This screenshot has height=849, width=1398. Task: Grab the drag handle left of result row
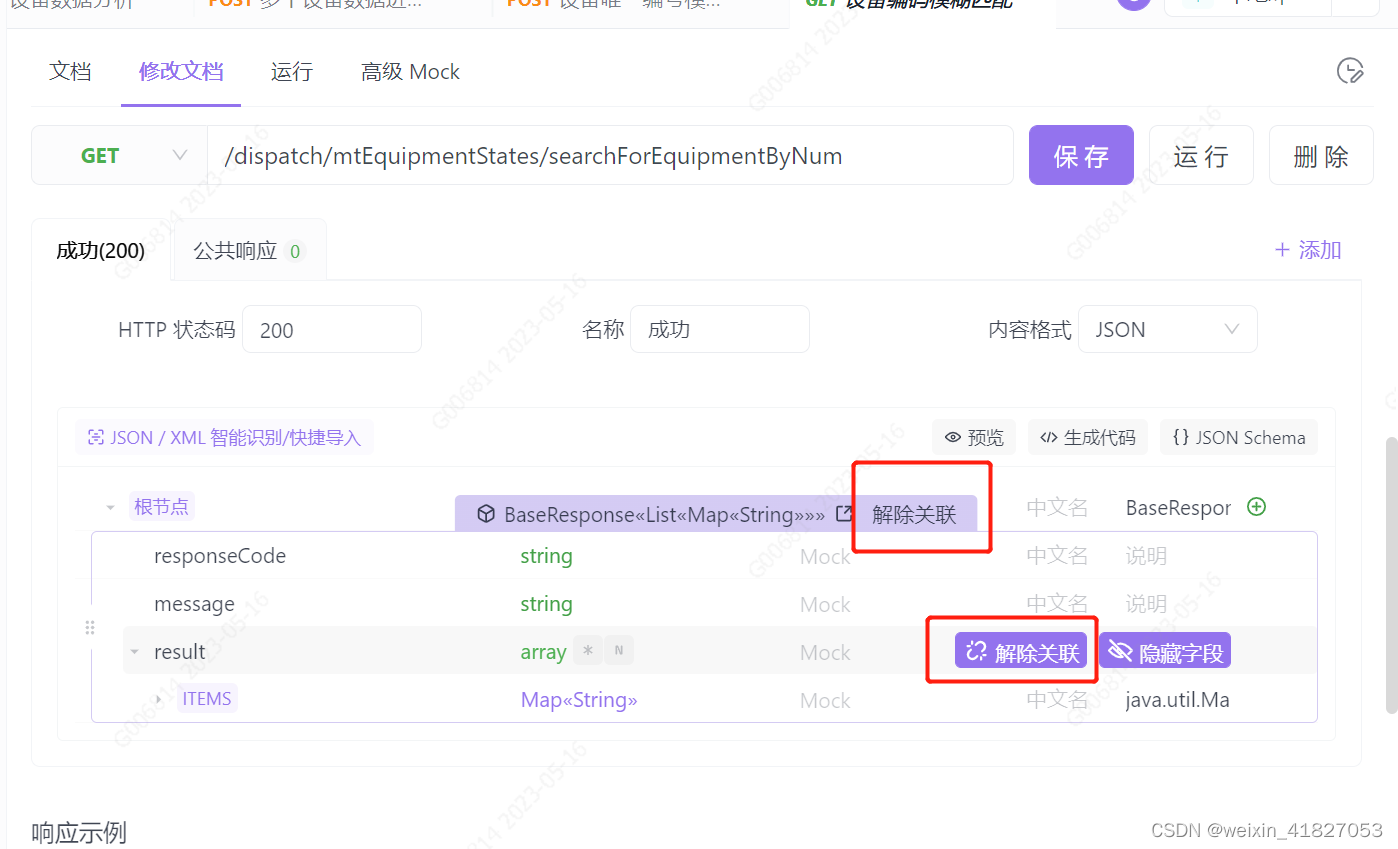(x=89, y=628)
